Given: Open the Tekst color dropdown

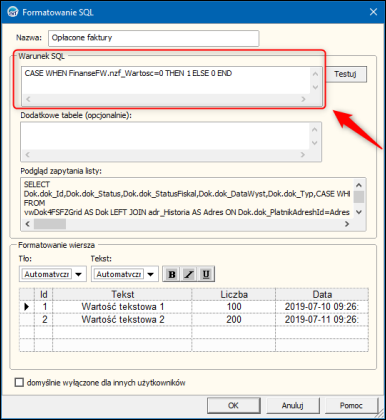Looking at the screenshot, I should (151, 274).
